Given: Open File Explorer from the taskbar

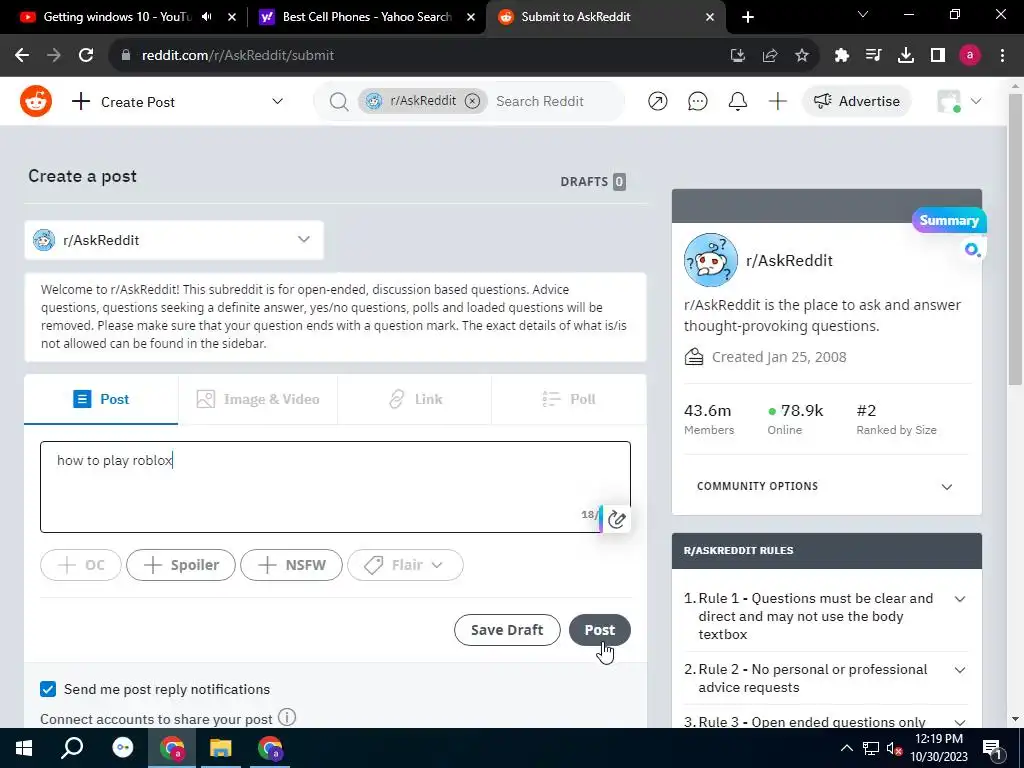Looking at the screenshot, I should (x=221, y=748).
